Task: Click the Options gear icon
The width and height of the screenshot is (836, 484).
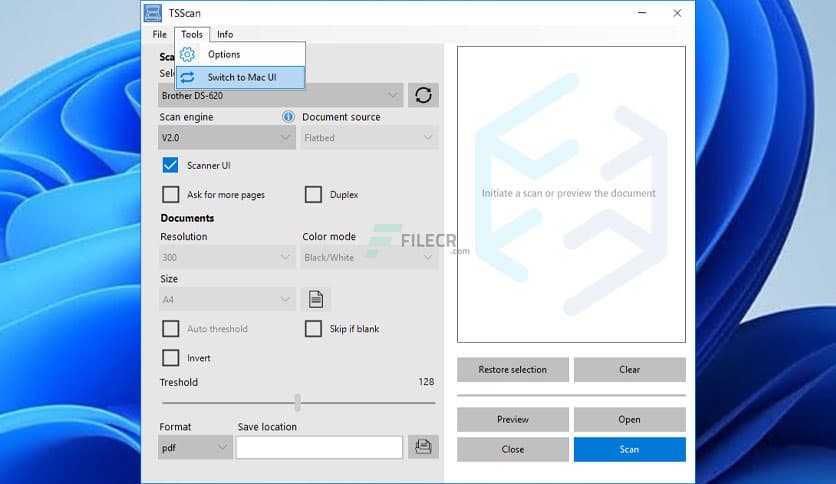Action: [x=187, y=54]
